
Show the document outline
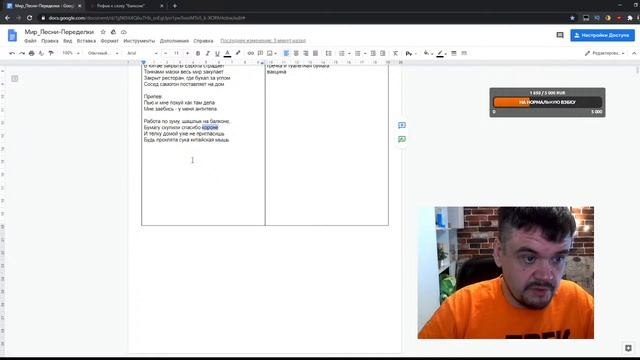coord(15,78)
